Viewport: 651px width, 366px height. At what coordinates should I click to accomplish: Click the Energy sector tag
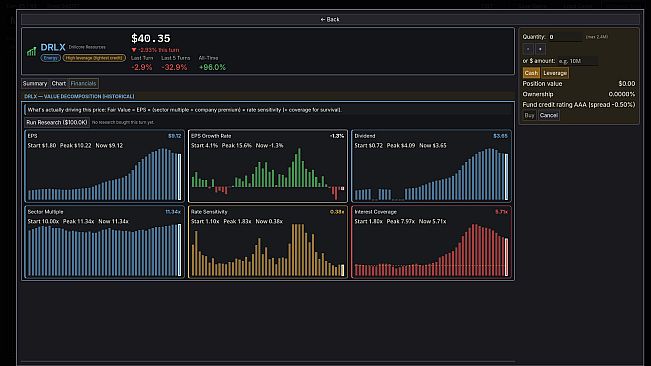(x=50, y=58)
